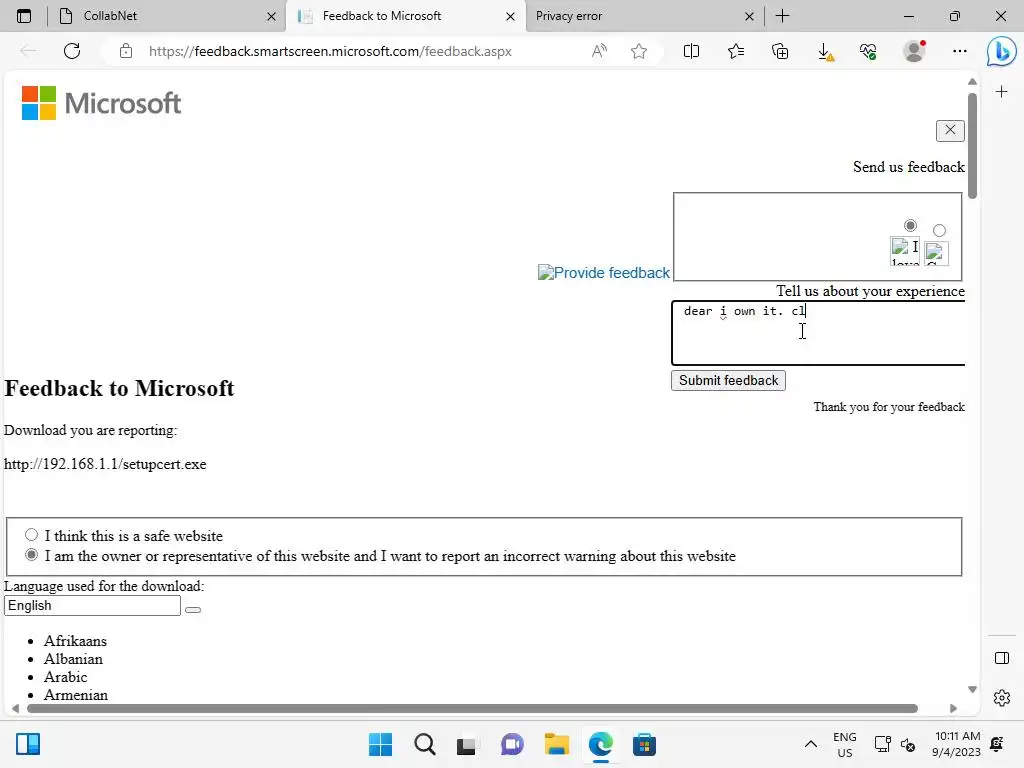The width and height of the screenshot is (1024, 768).
Task: Click scroll down arrow on page
Action: click(972, 690)
